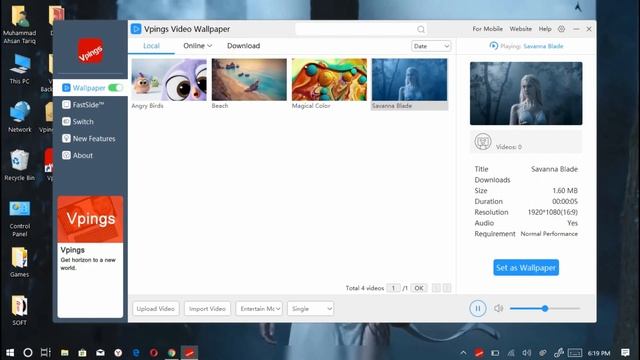The width and height of the screenshot is (640, 360).
Task: Open Microsoft Edge from the taskbar
Action: pos(136,353)
